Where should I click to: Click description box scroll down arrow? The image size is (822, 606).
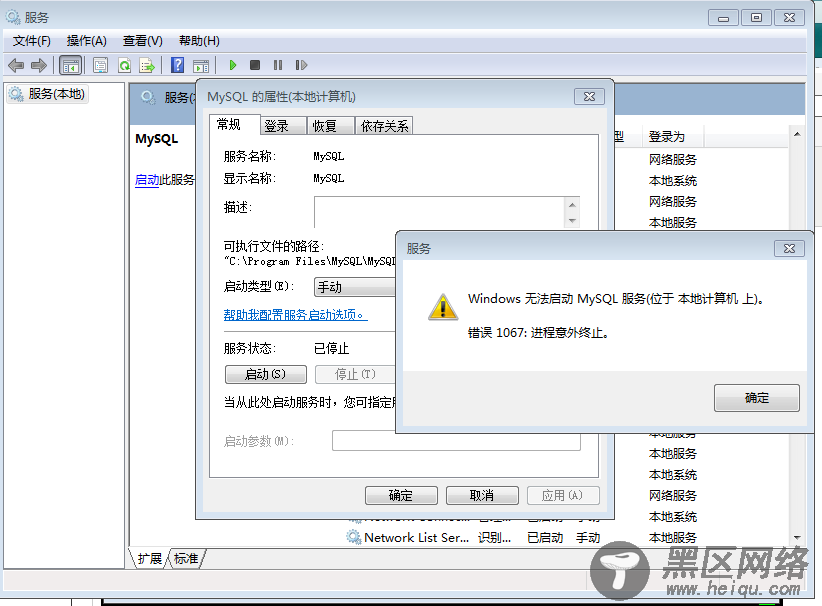pyautogui.click(x=572, y=221)
